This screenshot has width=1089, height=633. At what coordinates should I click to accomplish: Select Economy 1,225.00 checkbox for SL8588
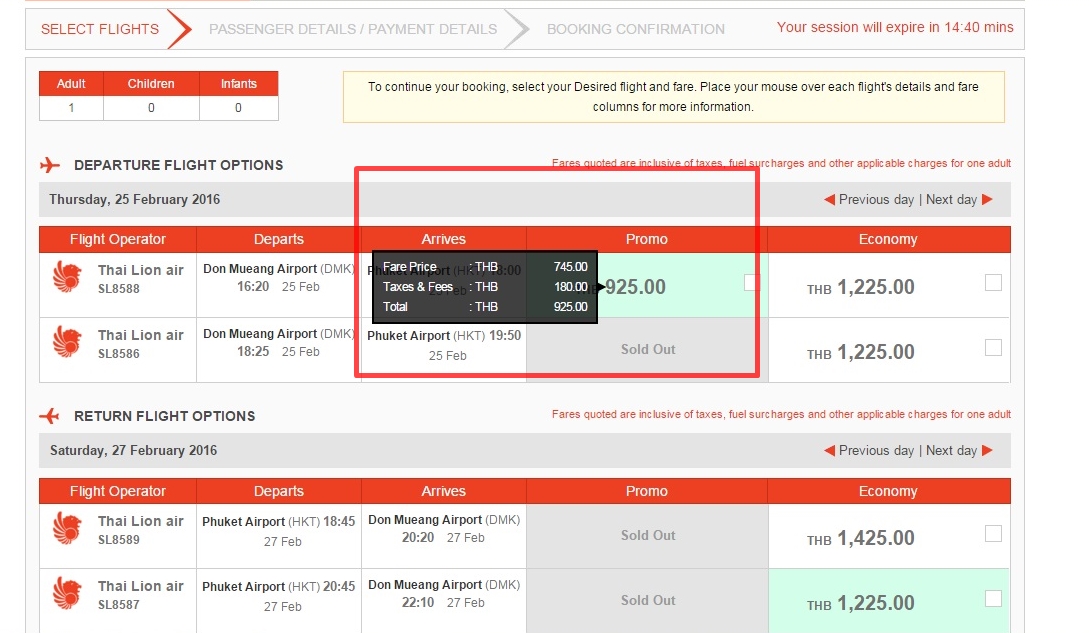tap(993, 282)
